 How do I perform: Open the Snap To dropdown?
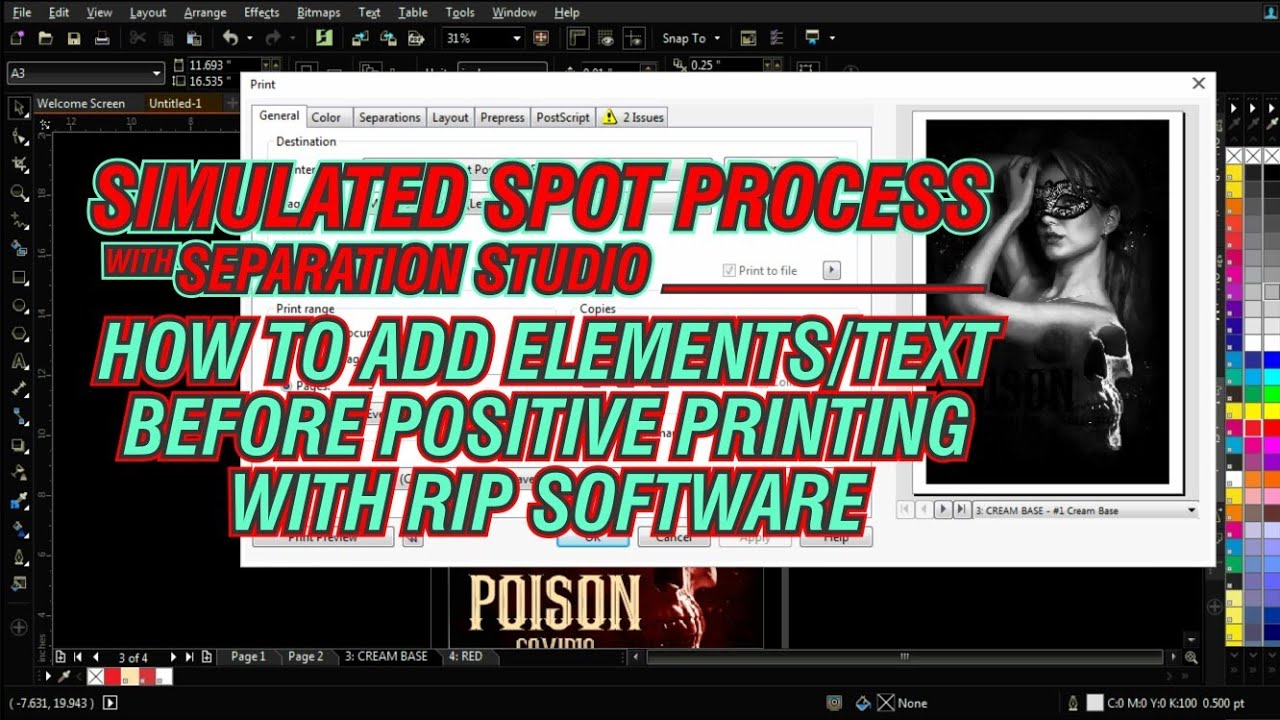click(690, 38)
